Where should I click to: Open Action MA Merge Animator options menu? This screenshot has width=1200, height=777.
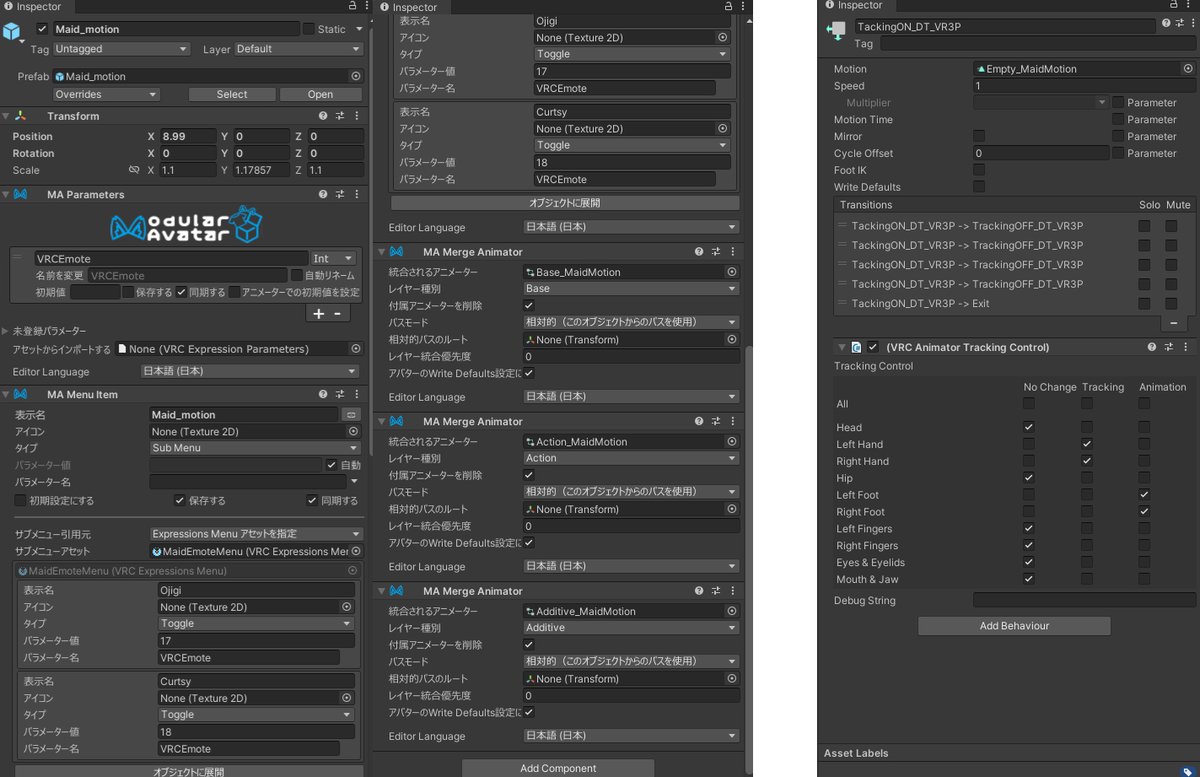733,422
